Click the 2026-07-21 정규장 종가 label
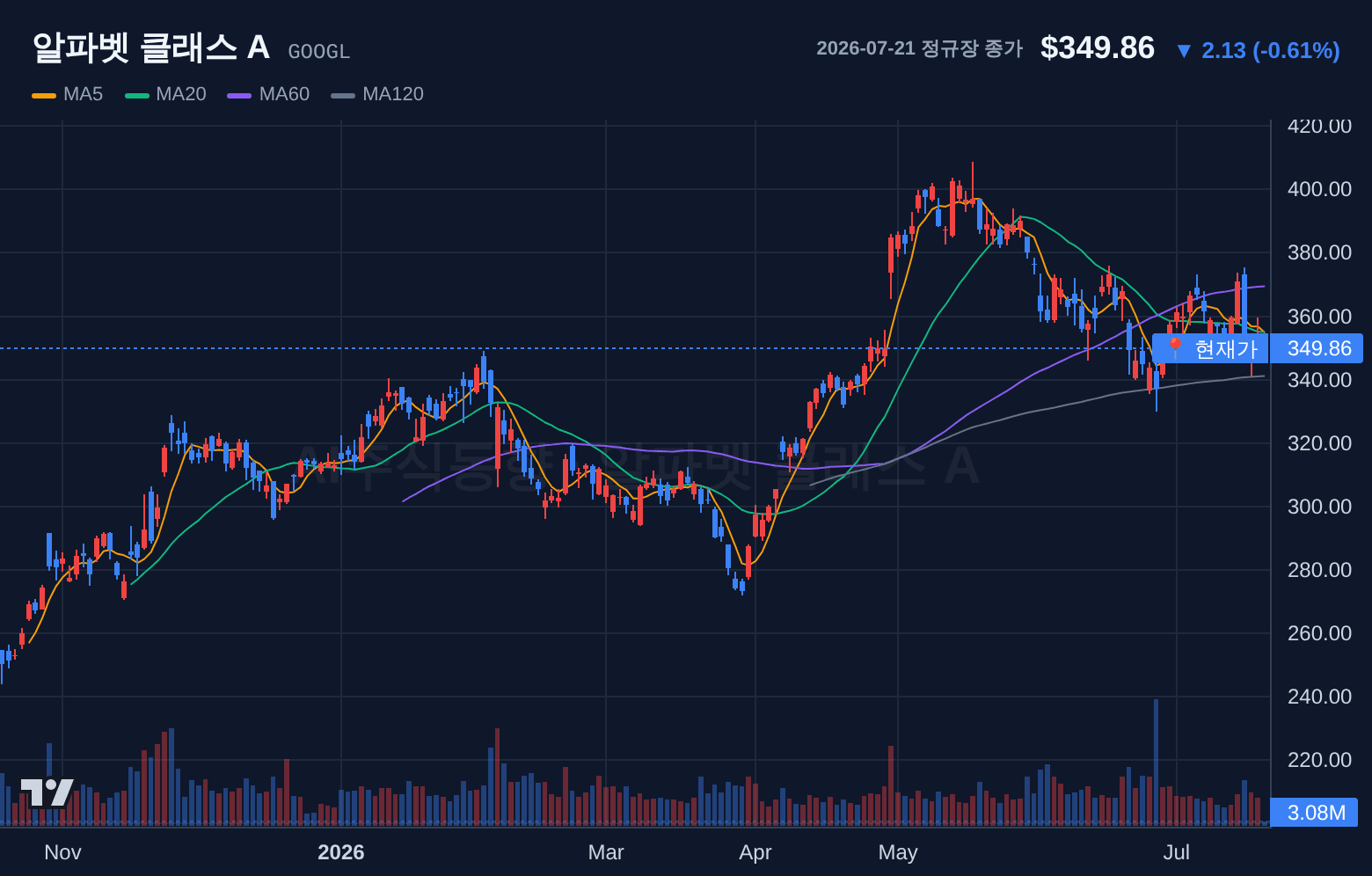Screen dimensions: 1372x876 pyautogui.click(x=919, y=48)
